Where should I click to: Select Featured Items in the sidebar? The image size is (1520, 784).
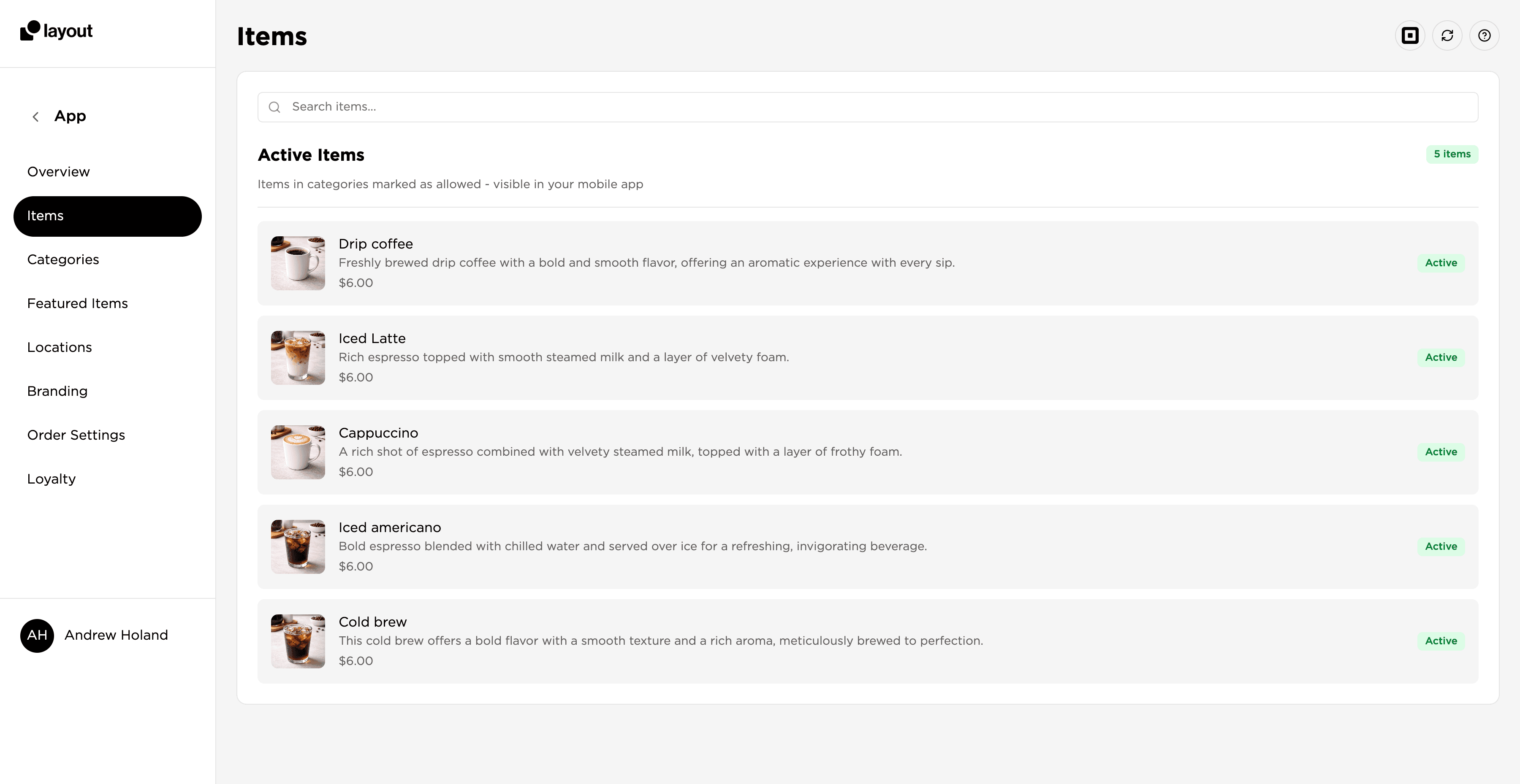(77, 303)
